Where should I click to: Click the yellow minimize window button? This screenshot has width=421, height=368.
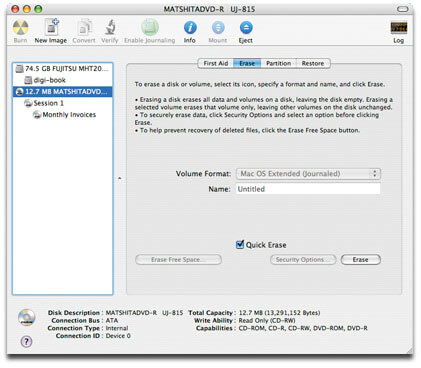pos(27,9)
